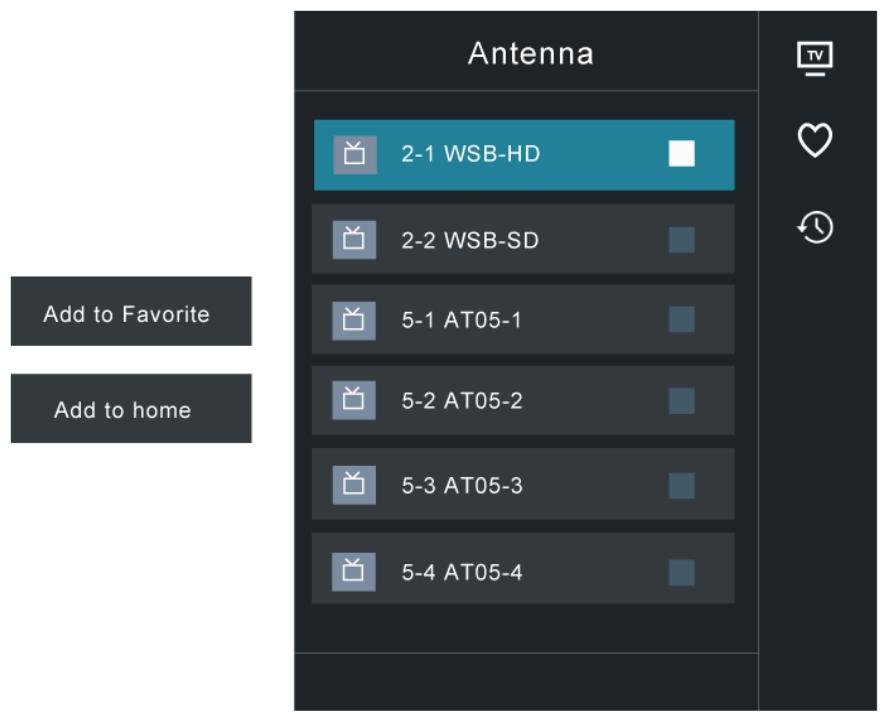Select Add to Favorite option
The image size is (881, 715).
(131, 311)
